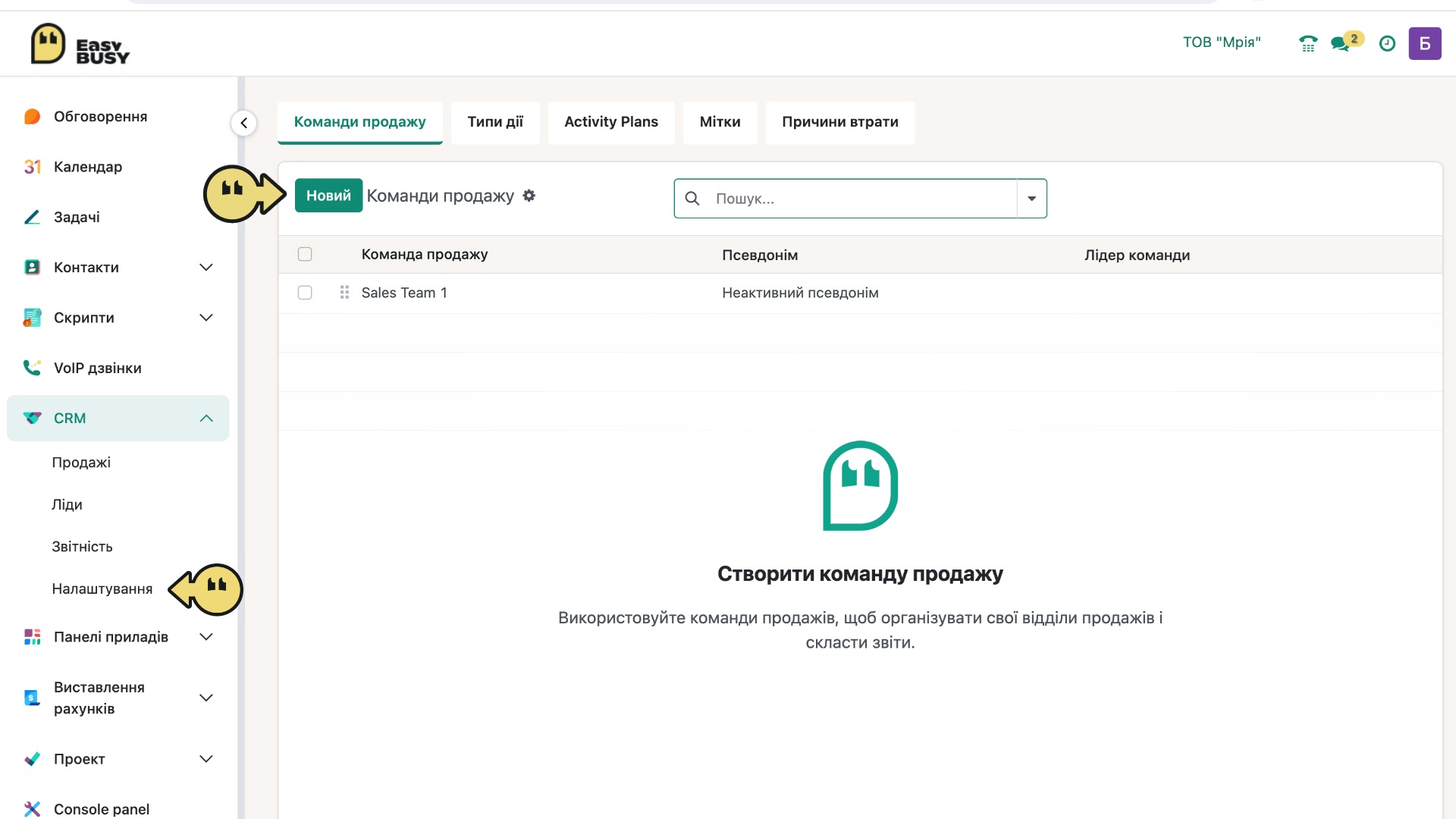This screenshot has height=819, width=1456.
Task: Open the Мітки tab
Action: click(x=720, y=122)
